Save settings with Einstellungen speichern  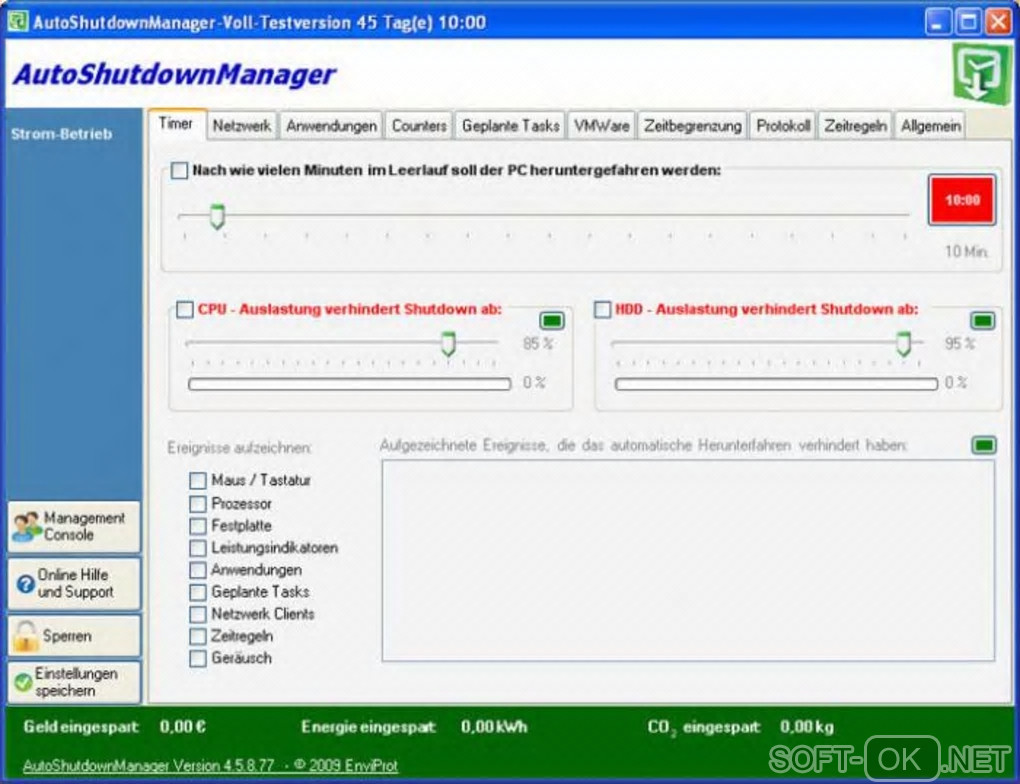pyautogui.click(x=74, y=682)
